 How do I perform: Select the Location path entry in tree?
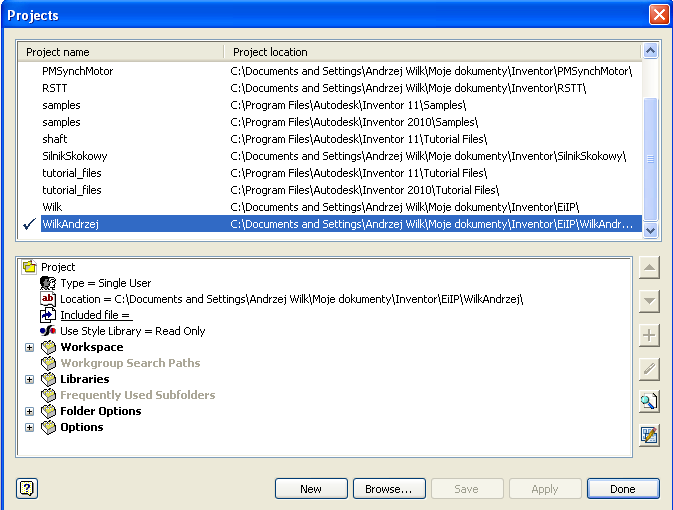[291, 299]
